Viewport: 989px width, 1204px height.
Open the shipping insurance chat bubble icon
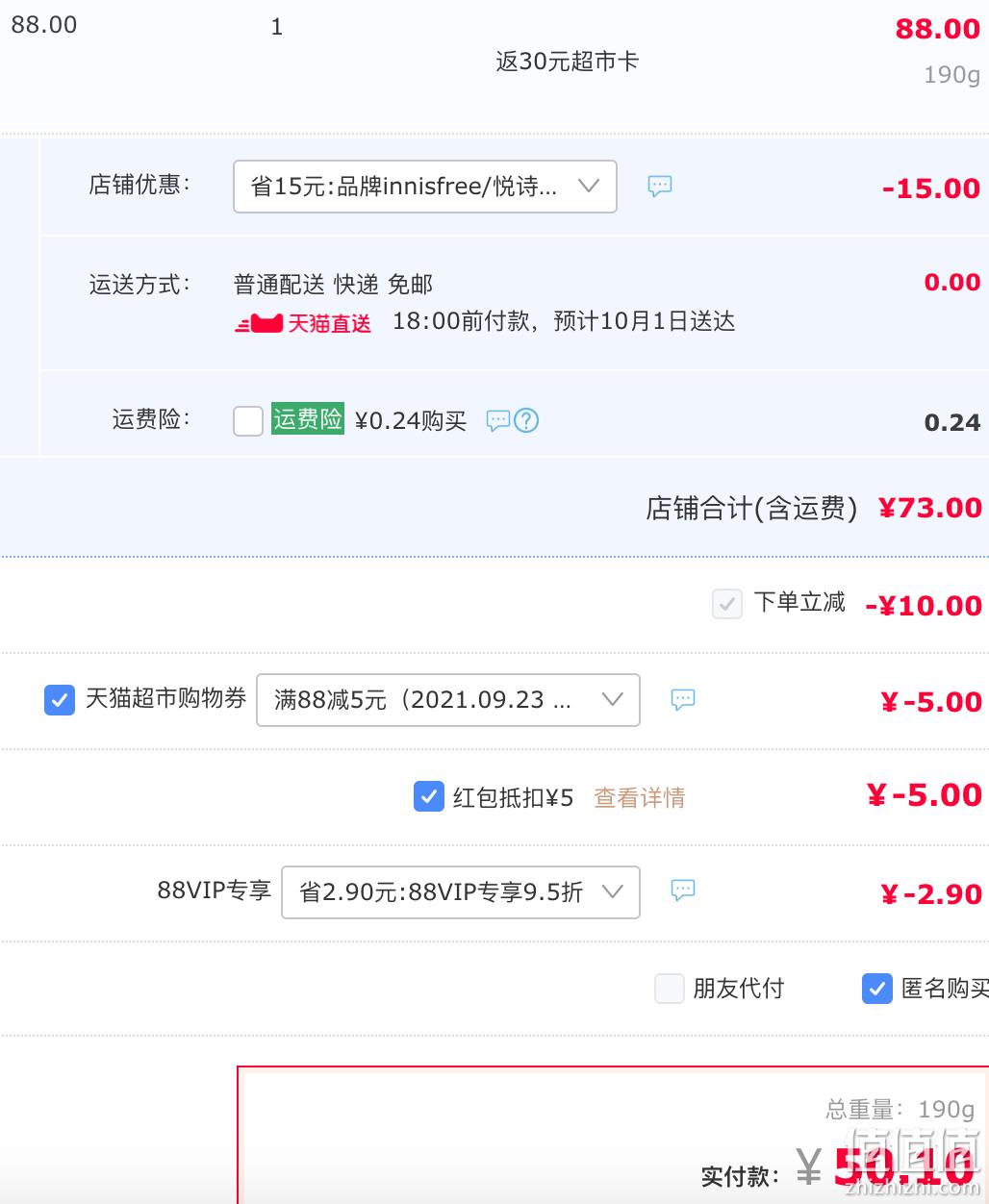pyautogui.click(x=497, y=420)
